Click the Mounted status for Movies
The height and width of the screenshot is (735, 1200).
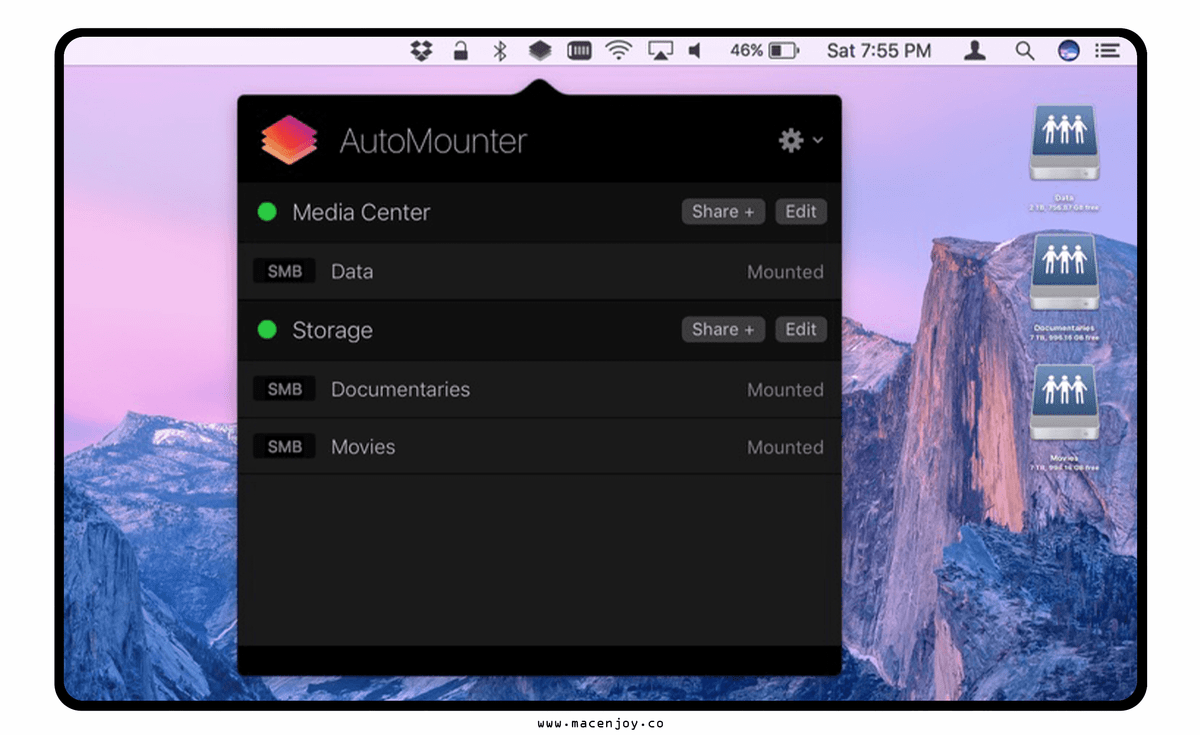[x=785, y=448]
